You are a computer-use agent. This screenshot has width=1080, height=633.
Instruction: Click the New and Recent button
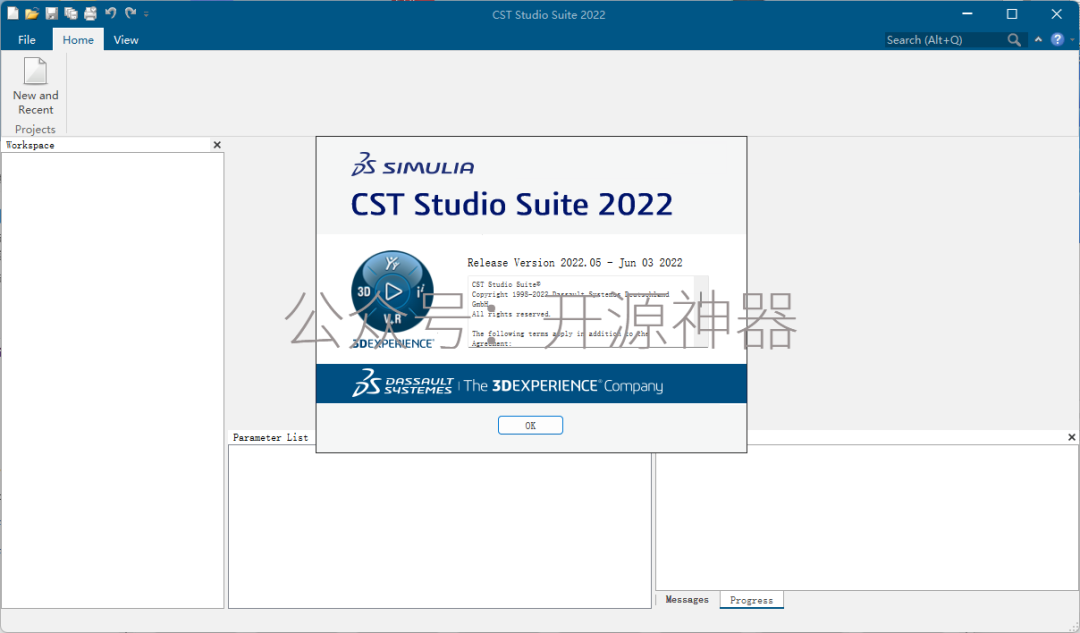(35, 87)
